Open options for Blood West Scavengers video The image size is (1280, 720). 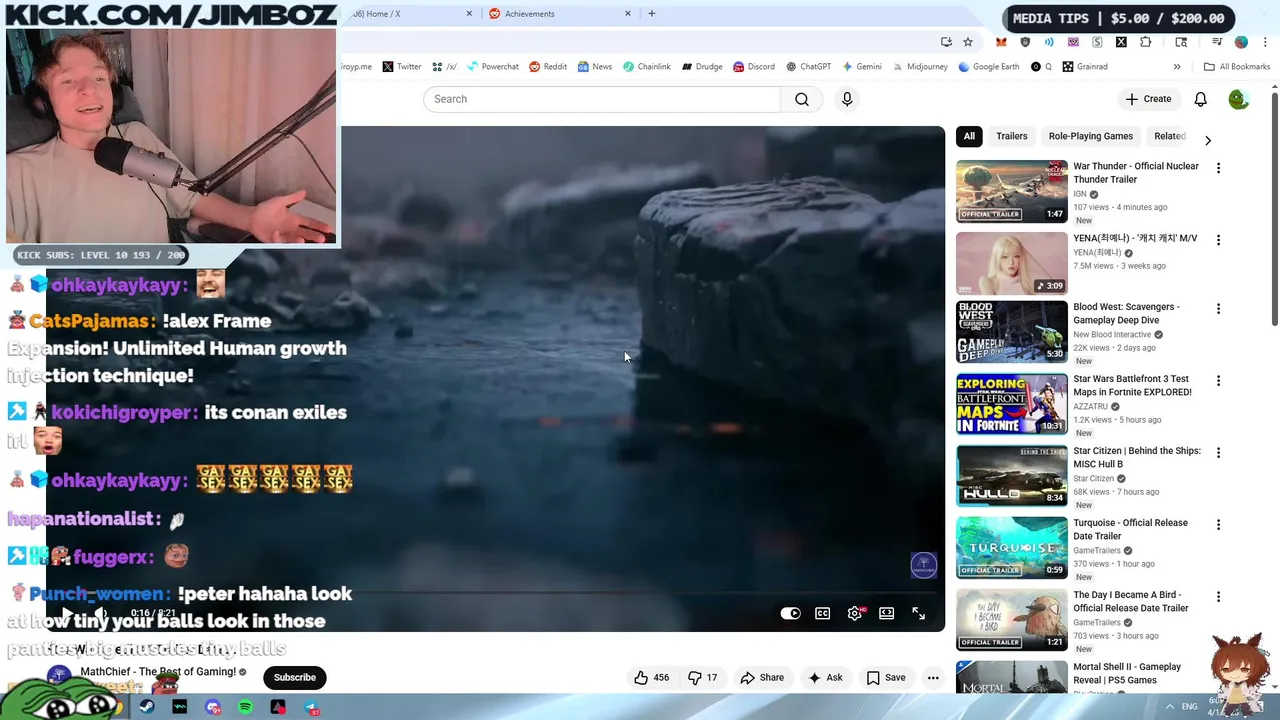[1218, 309]
